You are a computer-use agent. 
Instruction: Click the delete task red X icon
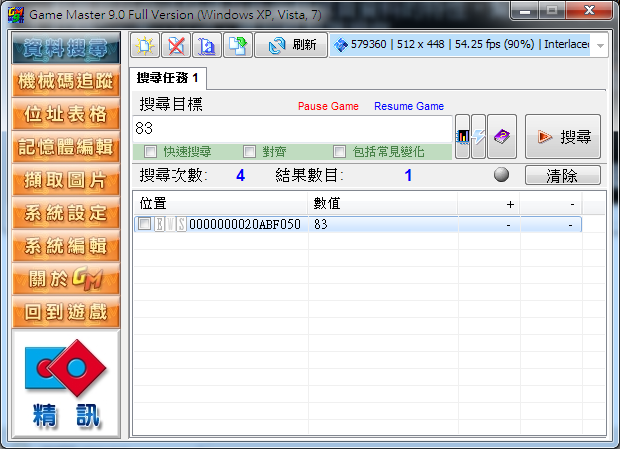tap(176, 45)
